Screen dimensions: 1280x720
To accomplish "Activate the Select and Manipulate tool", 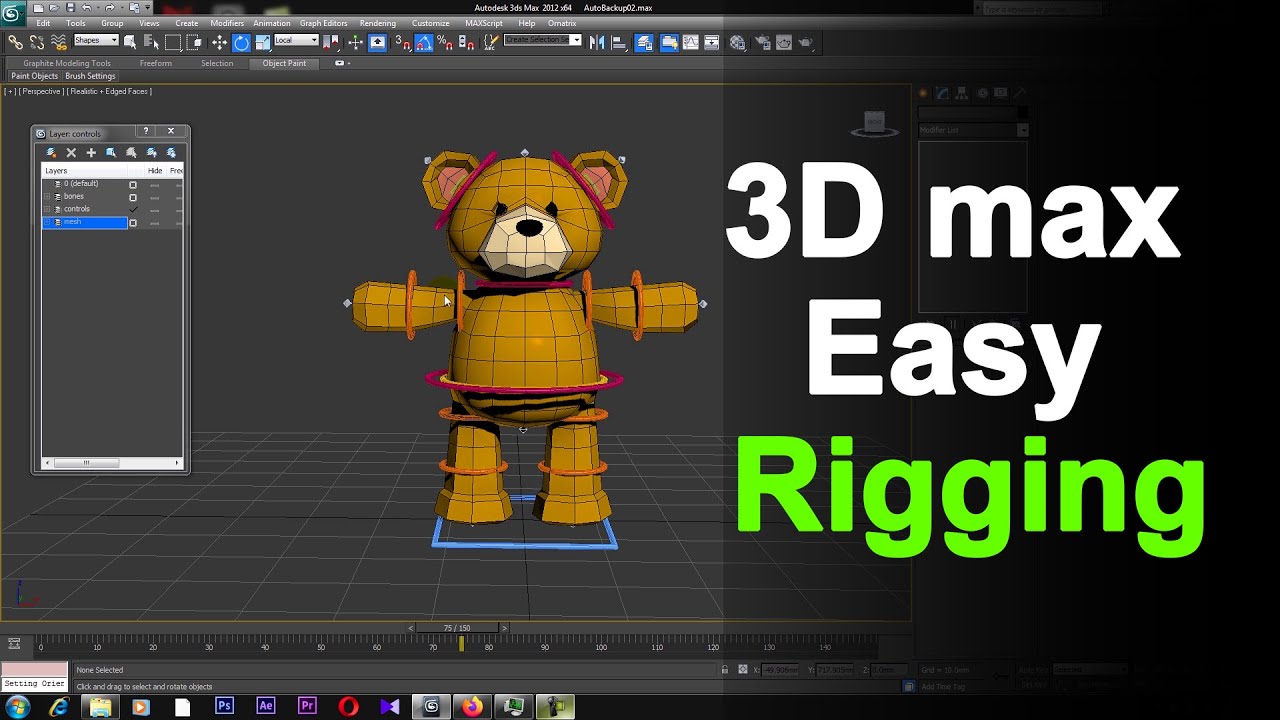I will click(x=355, y=42).
